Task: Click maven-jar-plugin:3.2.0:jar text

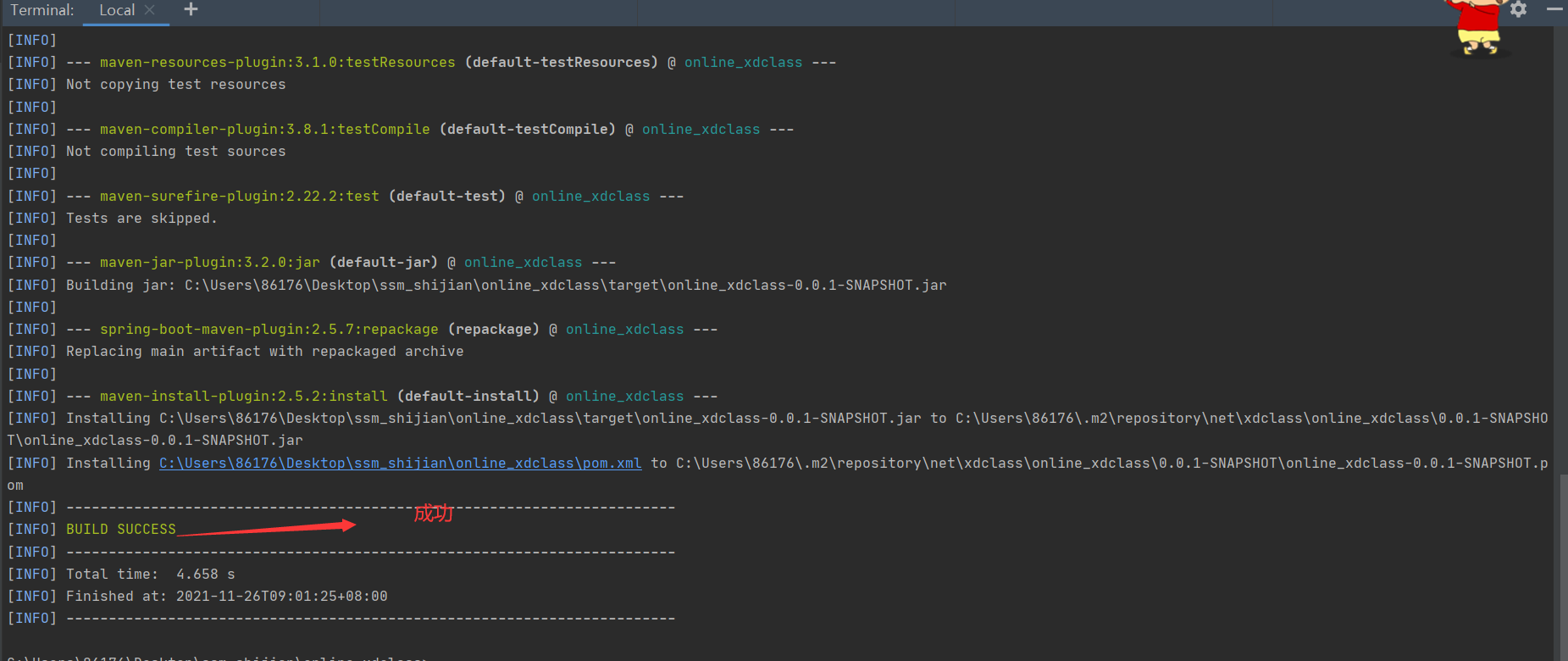Action: 210,262
